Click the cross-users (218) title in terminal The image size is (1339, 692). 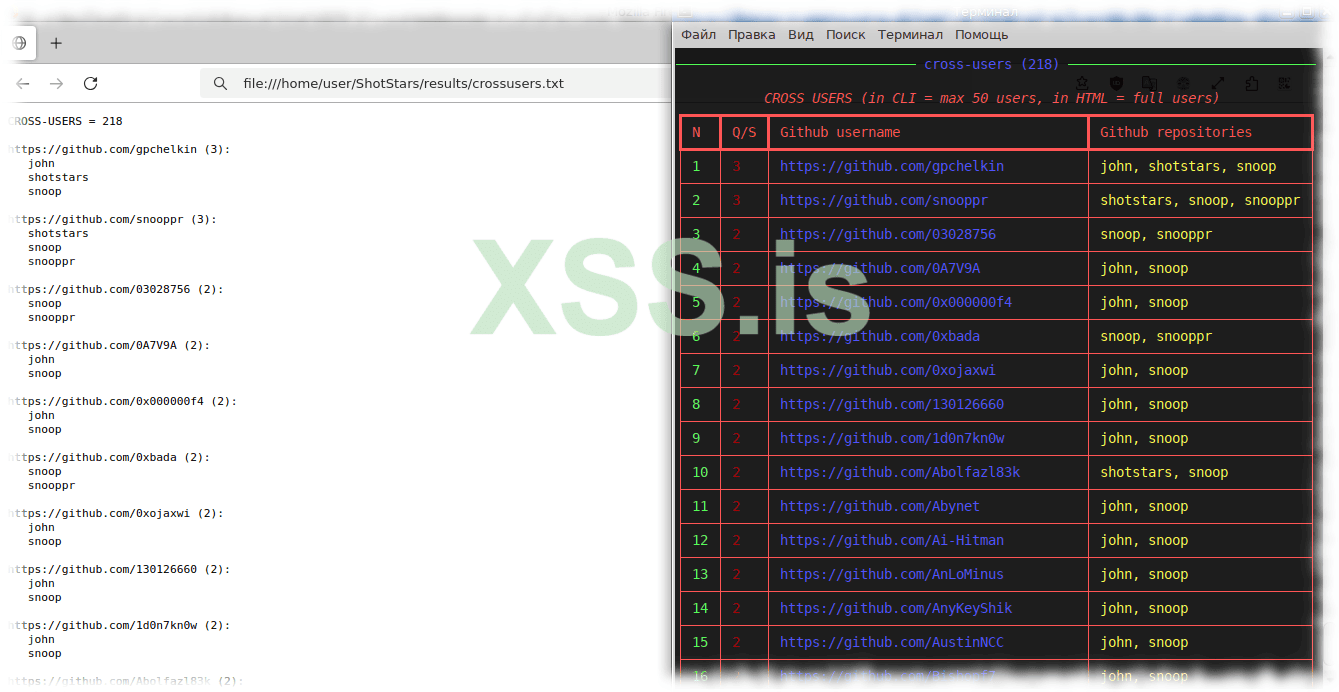991,64
